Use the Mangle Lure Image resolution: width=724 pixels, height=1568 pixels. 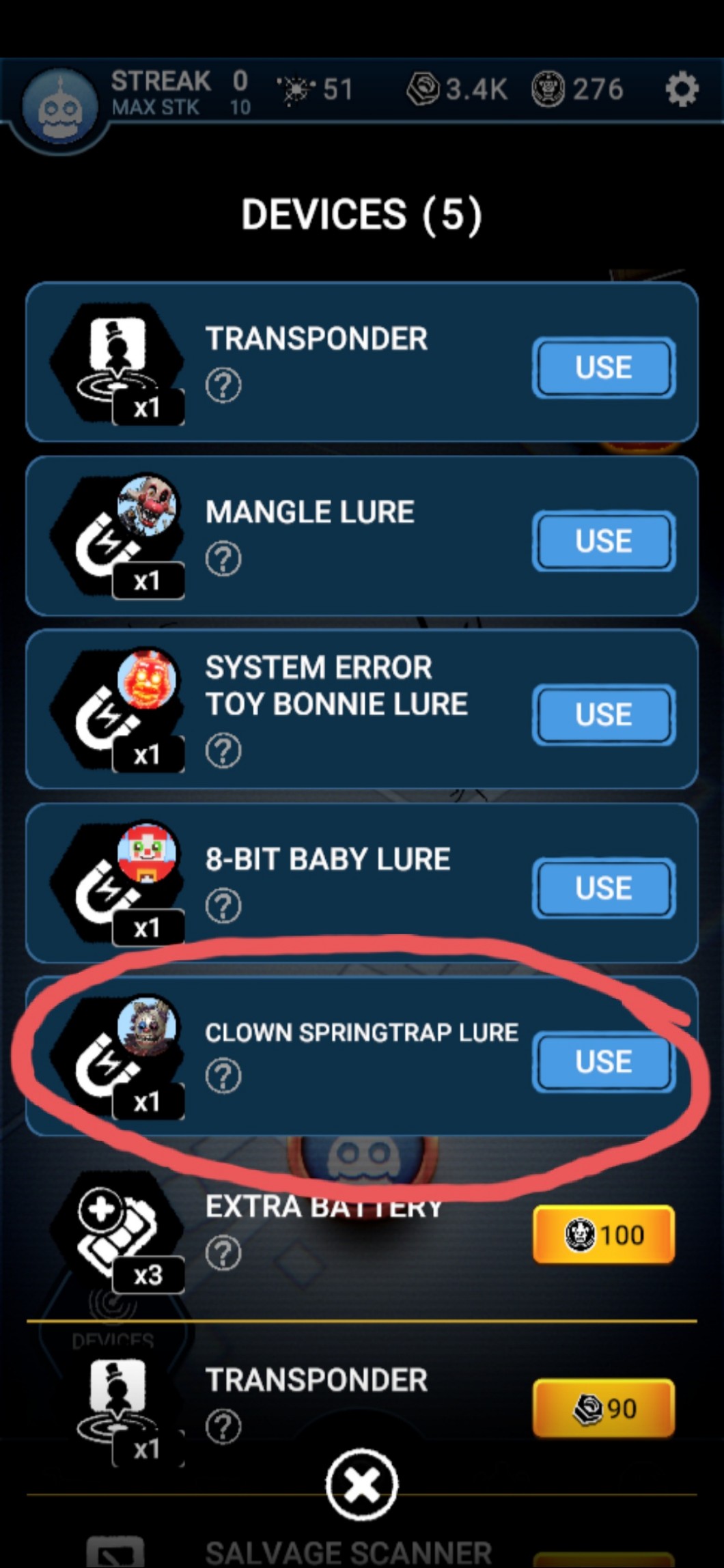[604, 541]
